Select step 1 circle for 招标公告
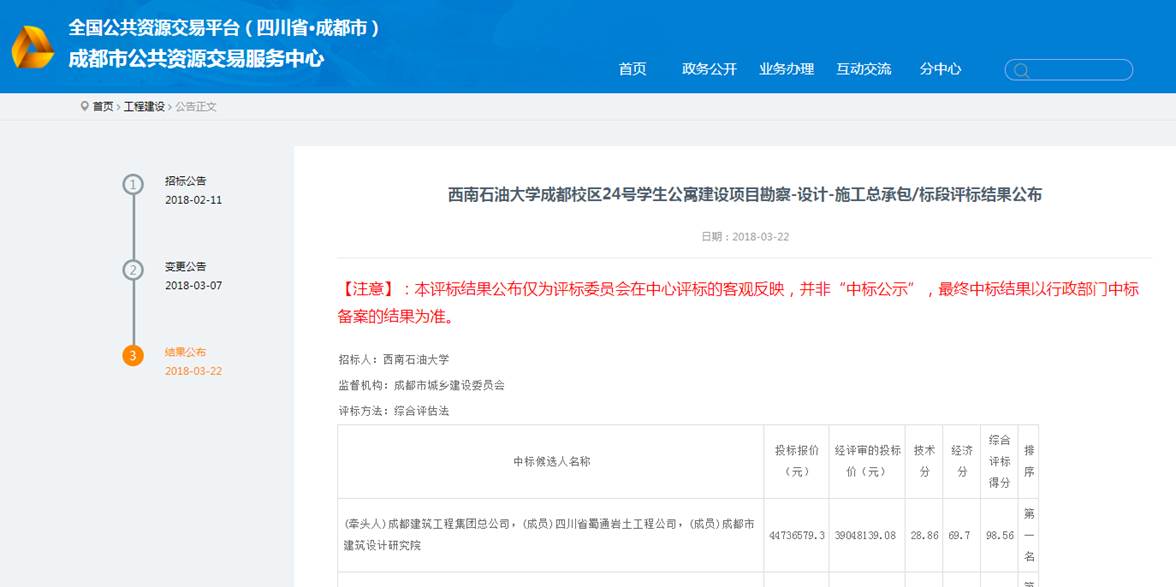1176x587 pixels. click(x=133, y=184)
